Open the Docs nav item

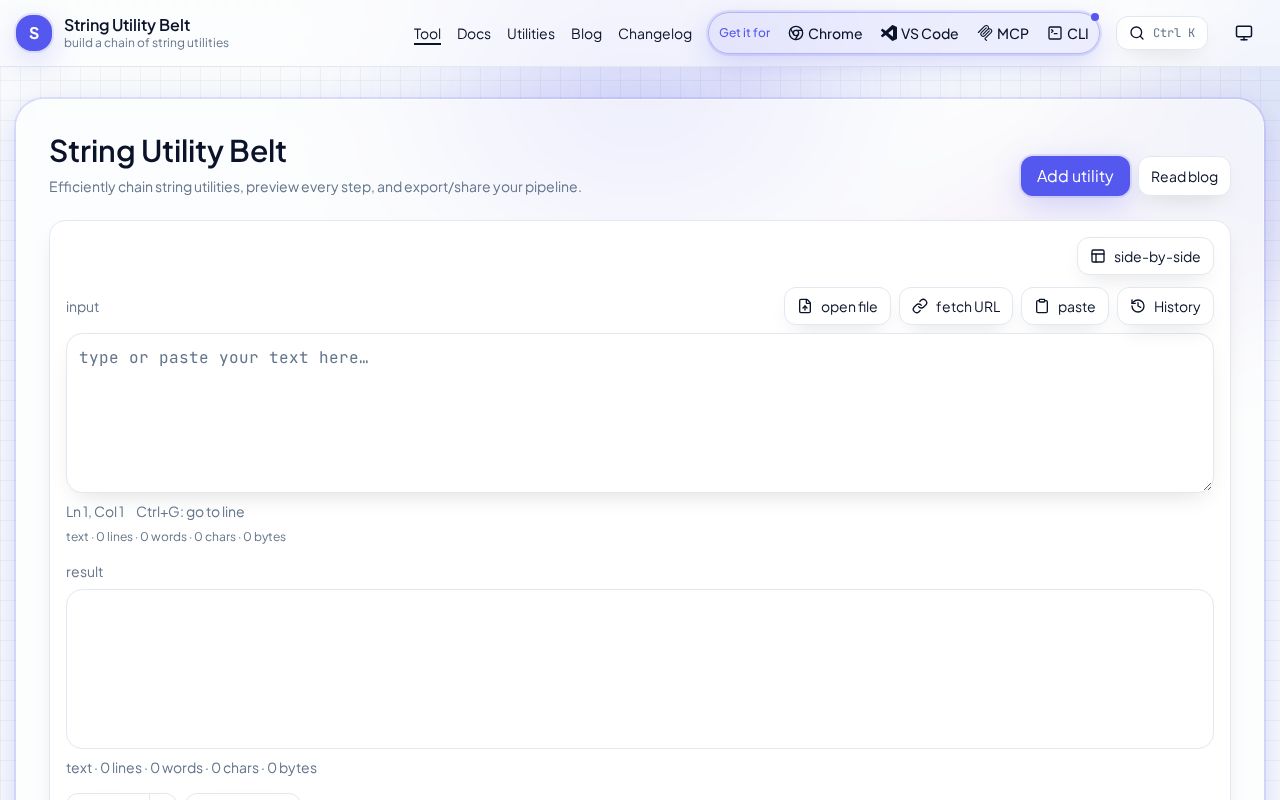tap(474, 33)
